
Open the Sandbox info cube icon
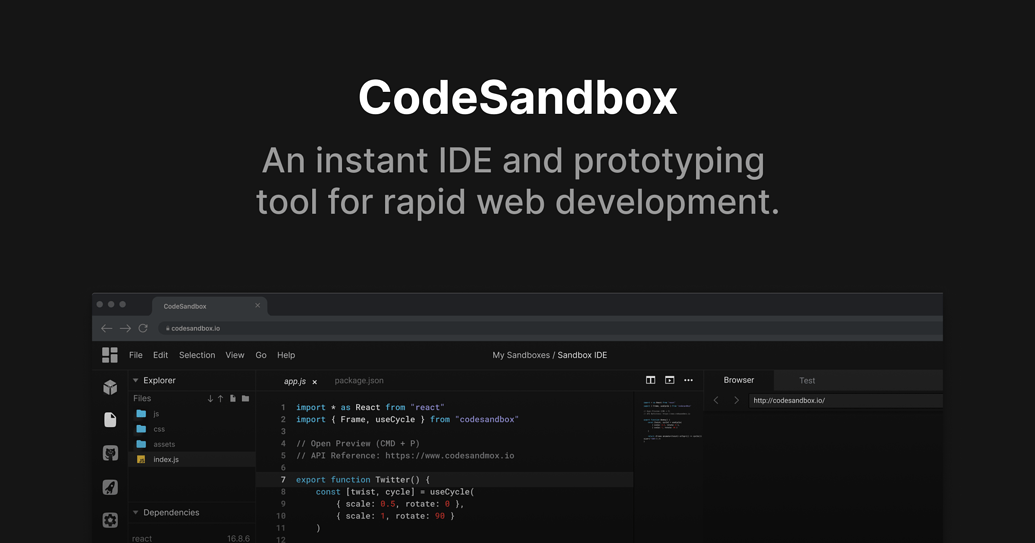point(110,387)
